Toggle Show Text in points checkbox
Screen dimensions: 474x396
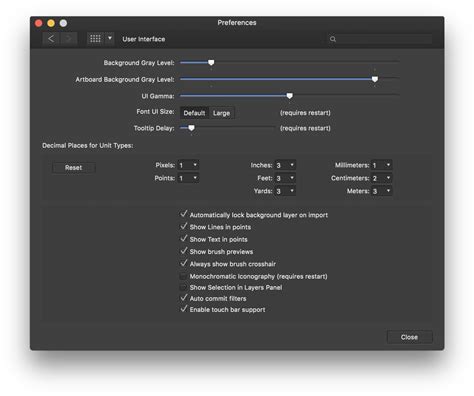(x=183, y=239)
